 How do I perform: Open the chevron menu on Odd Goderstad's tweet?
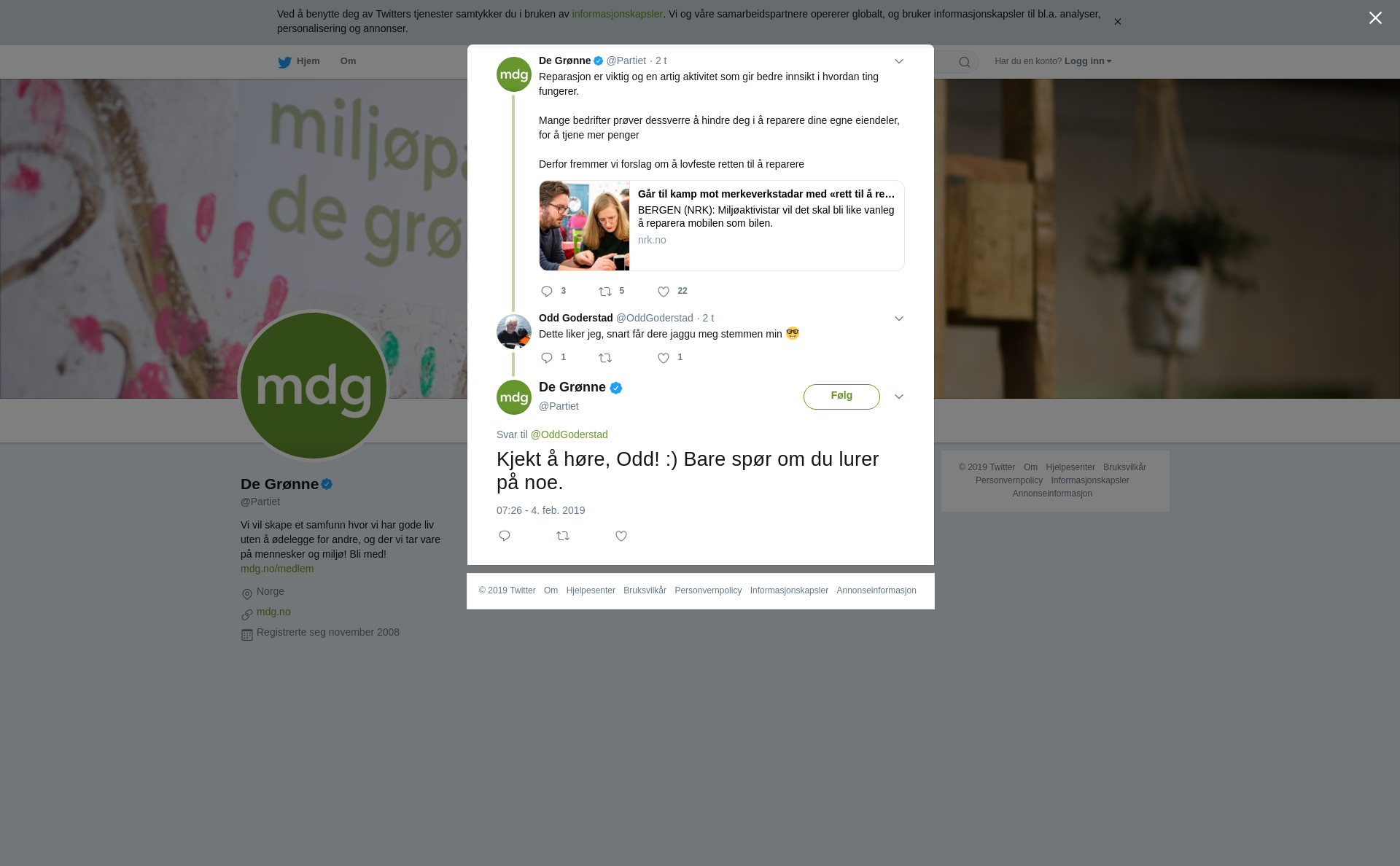[898, 319]
